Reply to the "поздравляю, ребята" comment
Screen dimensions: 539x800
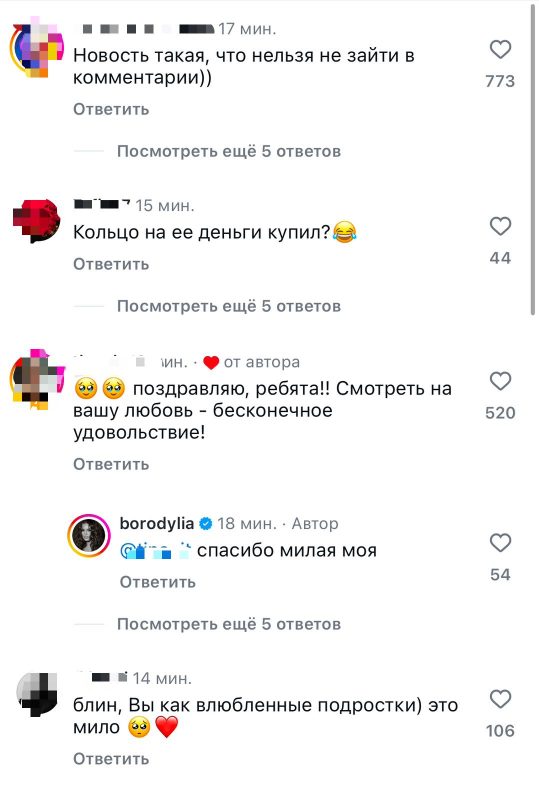pyautogui.click(x=111, y=464)
